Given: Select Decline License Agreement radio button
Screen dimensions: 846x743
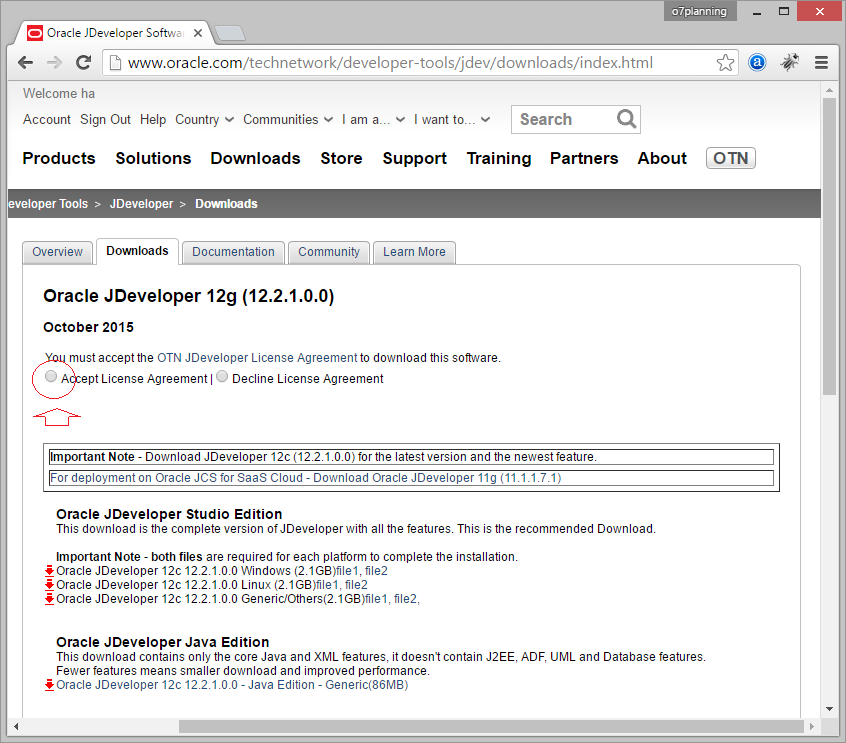Looking at the screenshot, I should tap(222, 376).
